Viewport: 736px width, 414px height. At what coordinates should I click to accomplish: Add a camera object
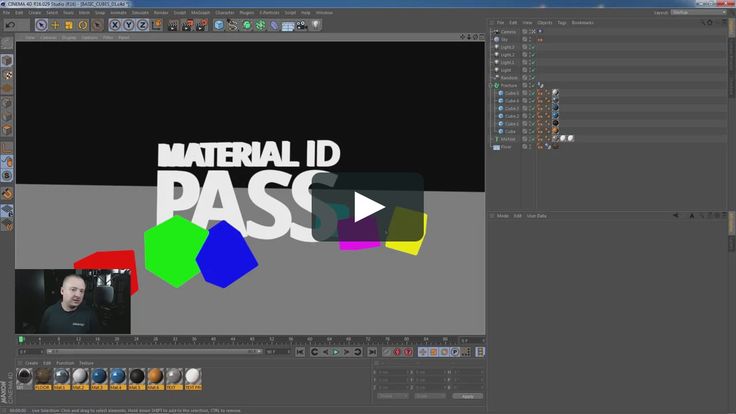[x=302, y=25]
